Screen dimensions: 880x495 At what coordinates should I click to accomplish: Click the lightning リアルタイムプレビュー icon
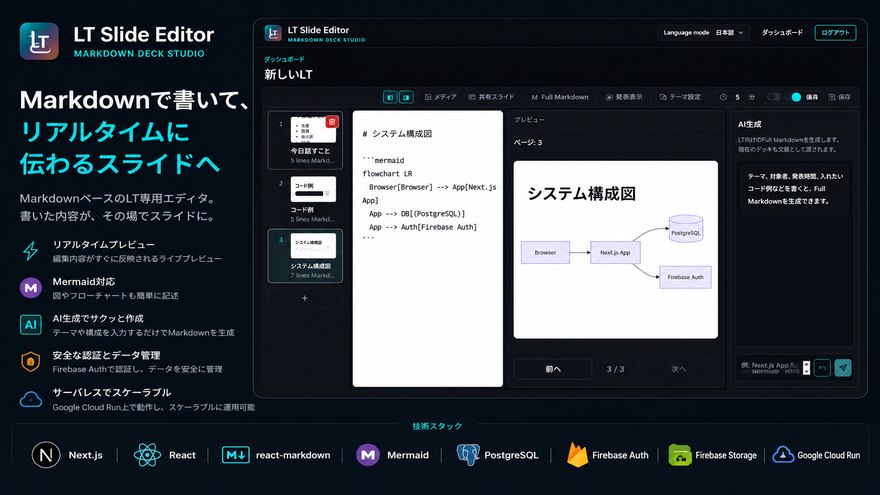pyautogui.click(x=31, y=251)
